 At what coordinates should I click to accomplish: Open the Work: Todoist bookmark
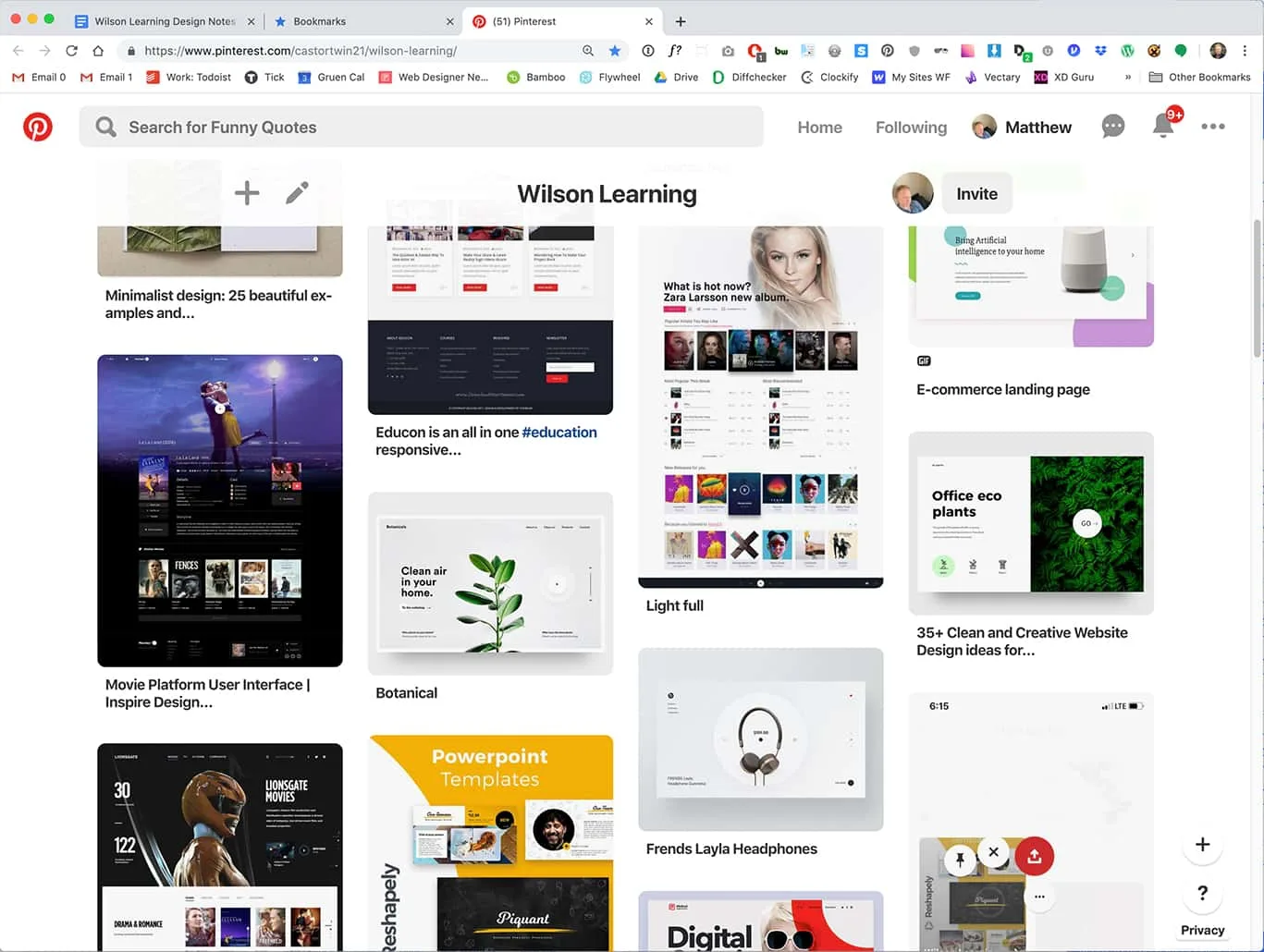[x=189, y=78]
